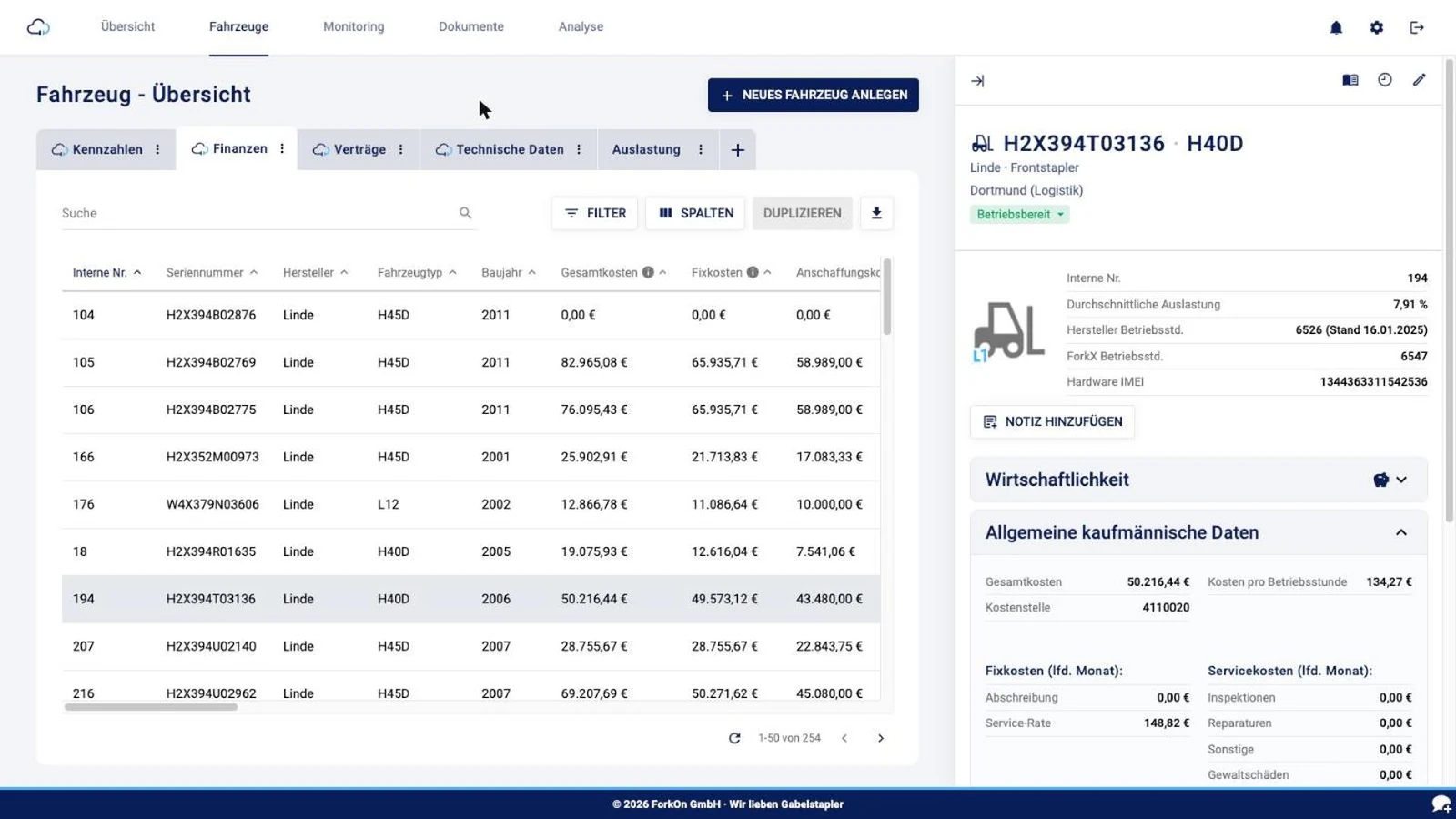Click the ForkOn cloud logo
1456x819 pixels.
(x=38, y=27)
